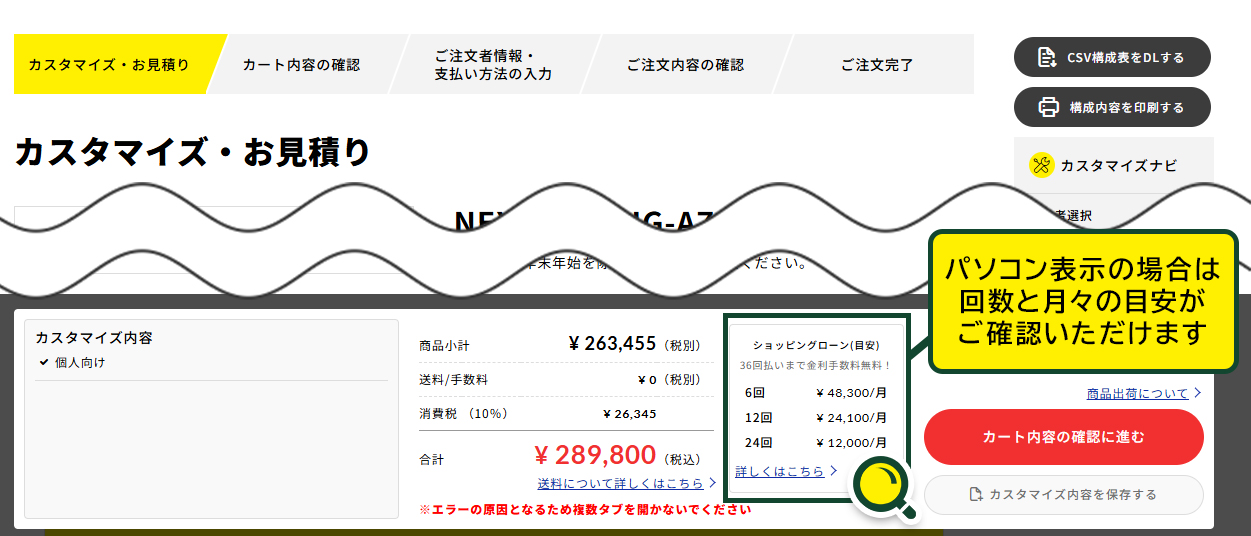Select the ご注文完了 step tab
This screenshot has height=536, width=1251.
click(877, 64)
